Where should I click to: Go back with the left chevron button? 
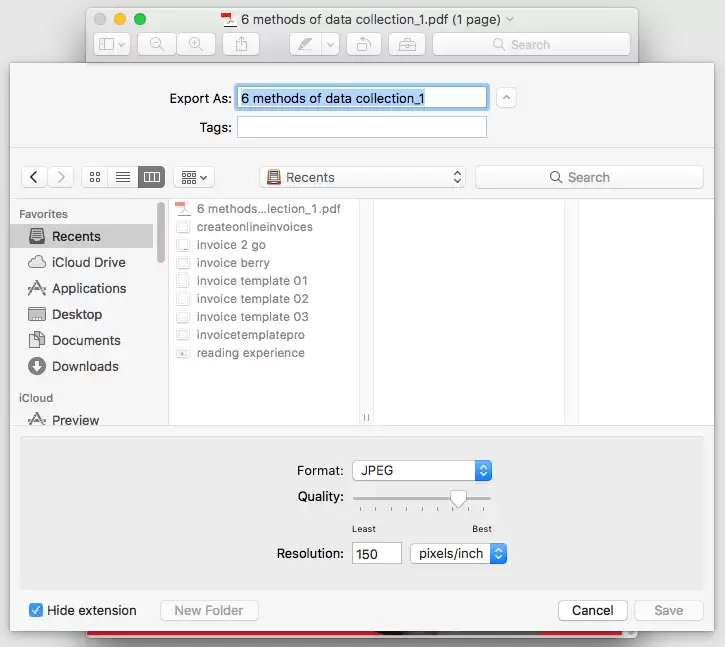click(x=34, y=177)
